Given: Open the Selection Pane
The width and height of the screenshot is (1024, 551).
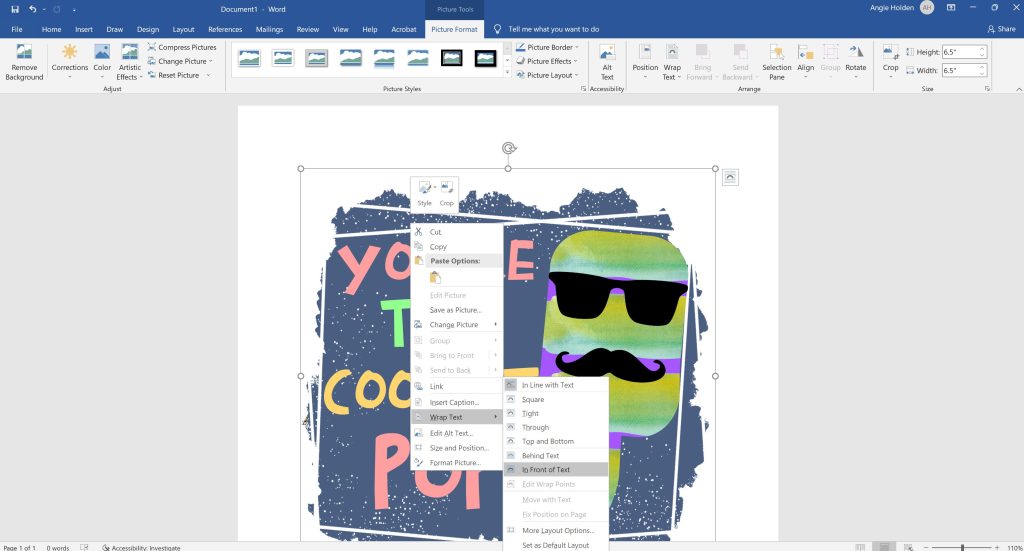Looking at the screenshot, I should [x=776, y=63].
